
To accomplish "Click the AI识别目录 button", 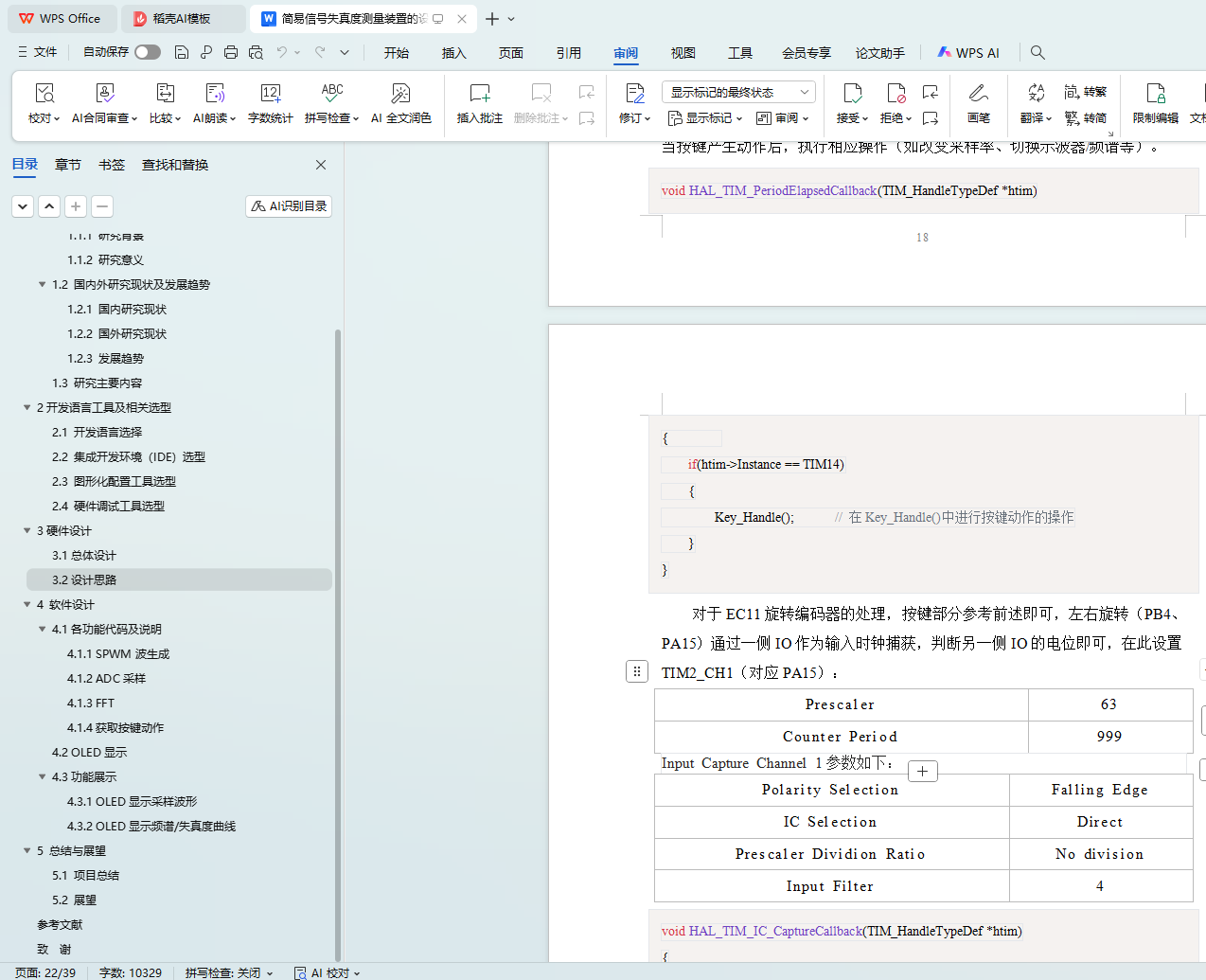I will 289,206.
